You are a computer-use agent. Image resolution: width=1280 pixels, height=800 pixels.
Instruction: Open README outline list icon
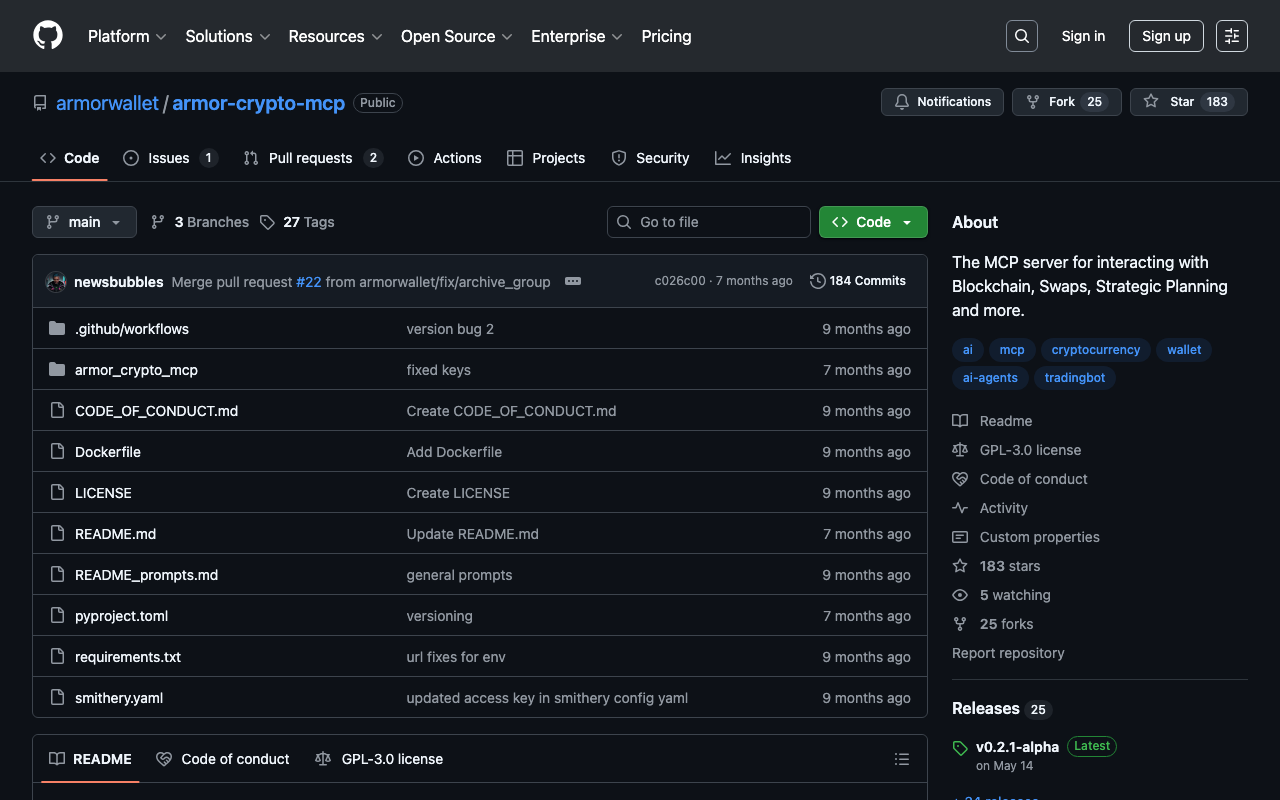pyautogui.click(x=901, y=759)
